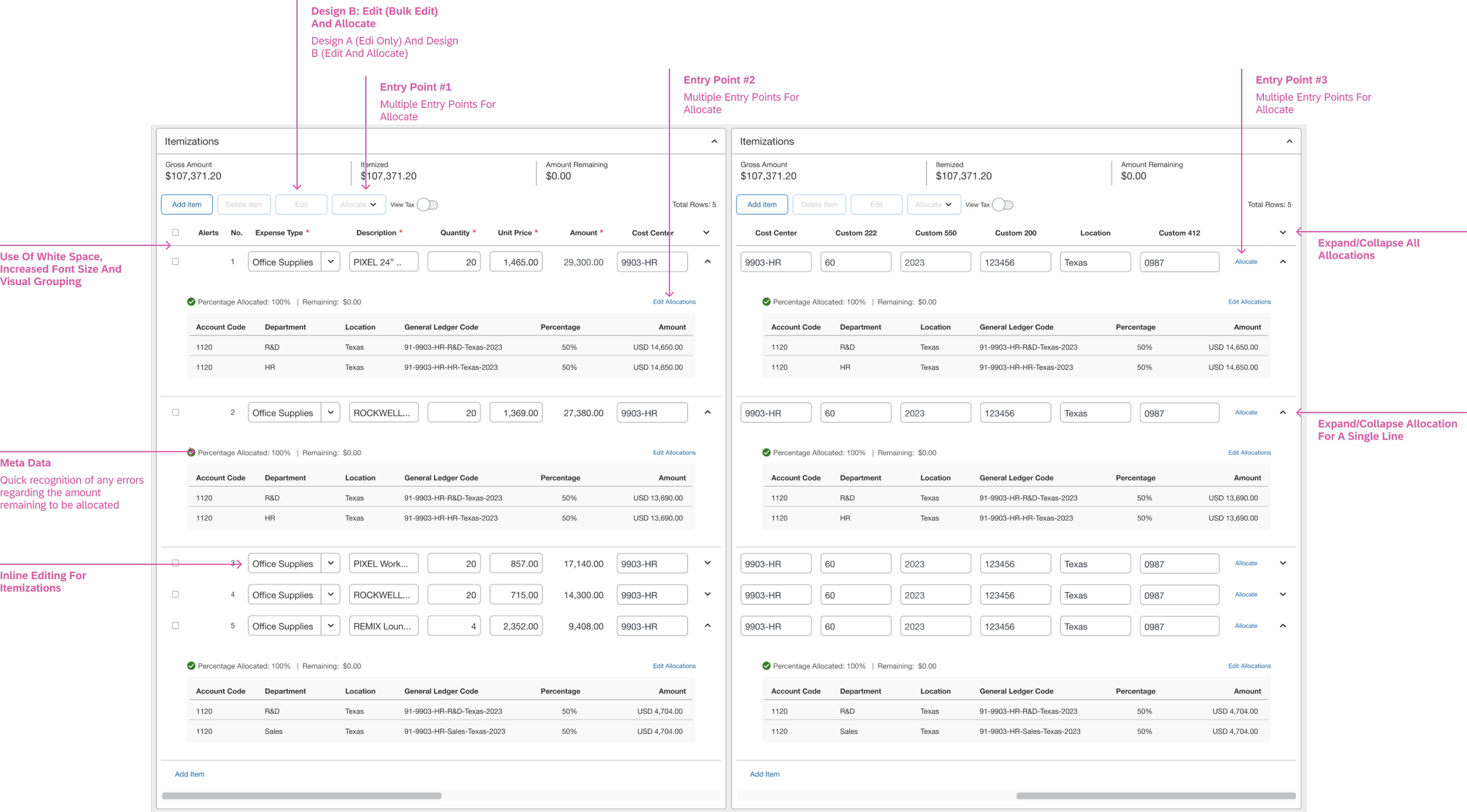Collapse the left Itemizations panel header chevron

click(714, 141)
